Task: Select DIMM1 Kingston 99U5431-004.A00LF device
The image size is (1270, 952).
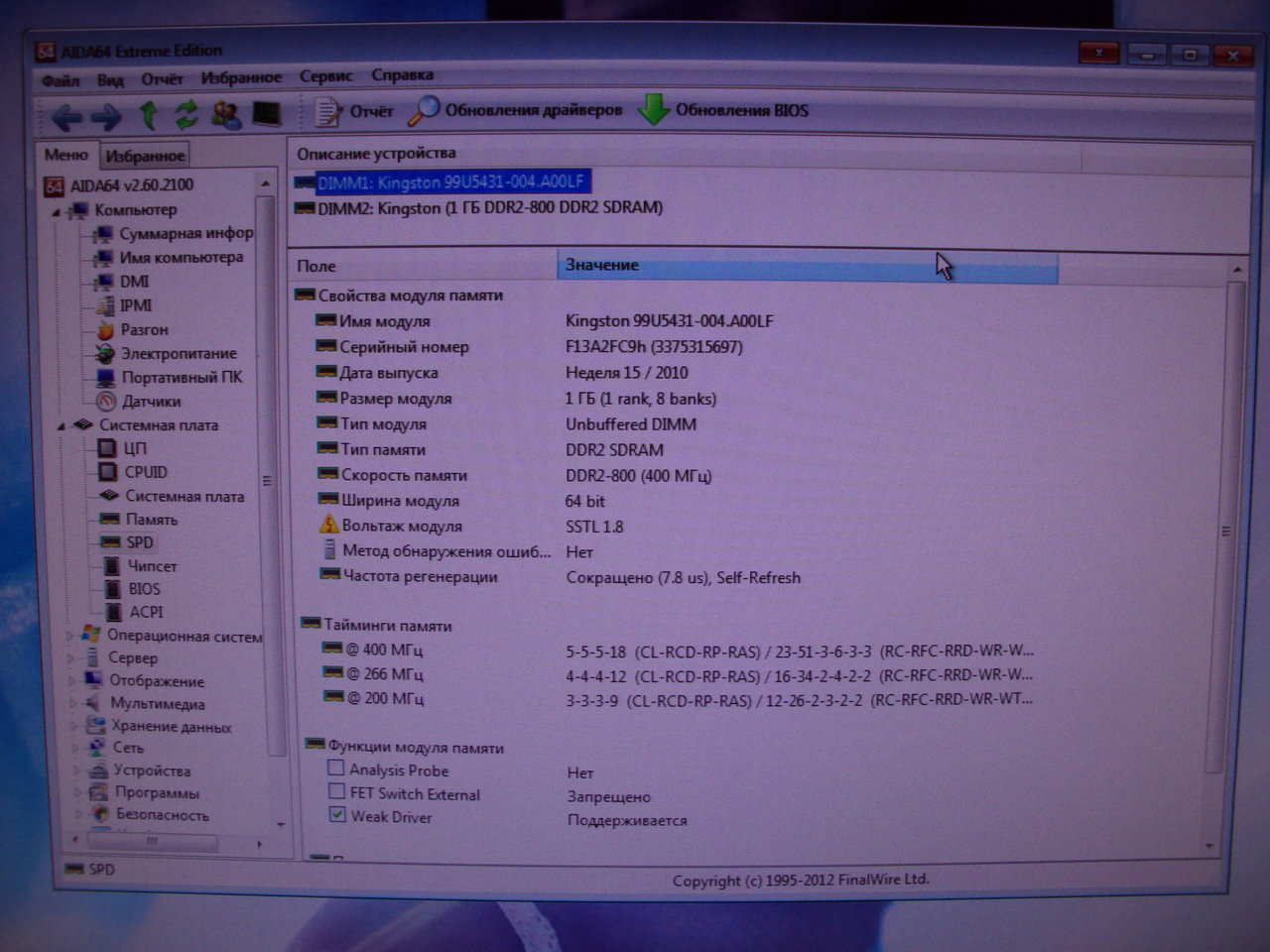Action: pyautogui.click(x=442, y=182)
